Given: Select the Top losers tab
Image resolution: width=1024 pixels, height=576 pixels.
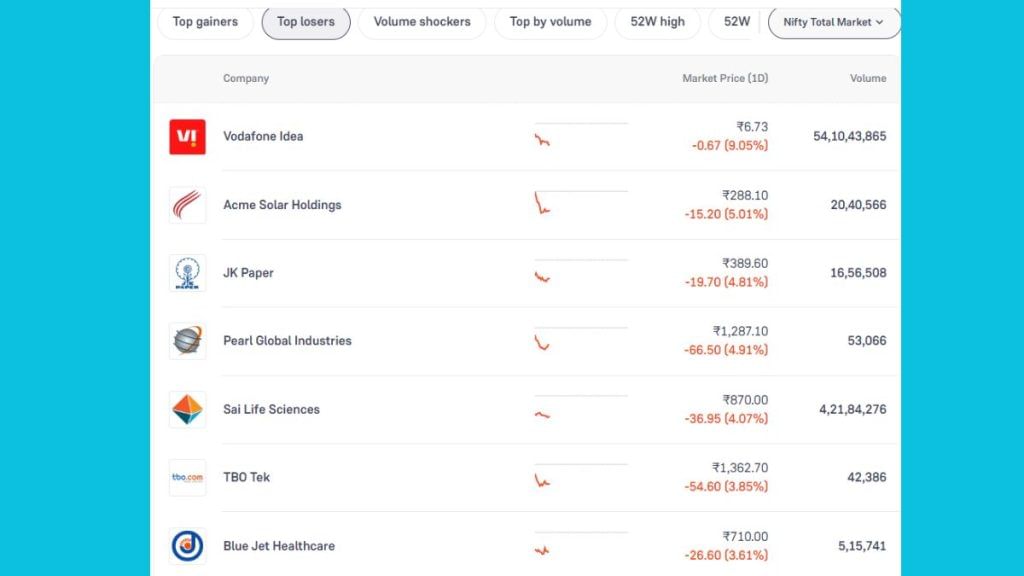Looking at the screenshot, I should click(x=306, y=22).
